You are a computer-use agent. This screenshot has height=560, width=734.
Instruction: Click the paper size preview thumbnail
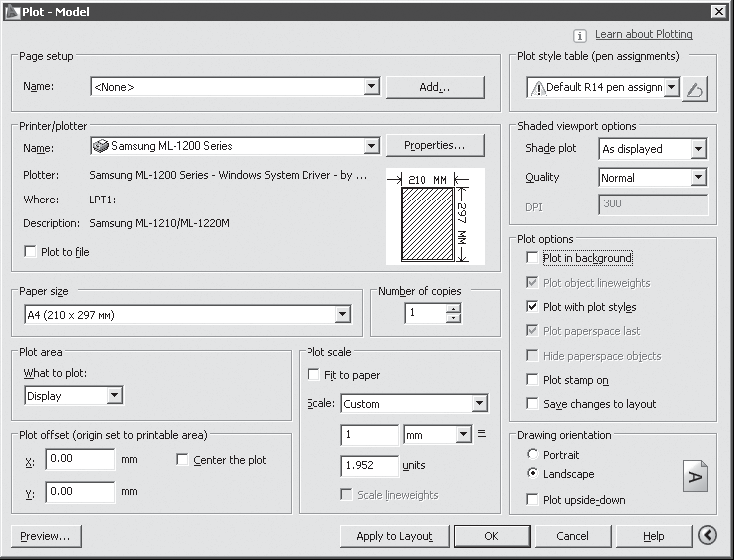[435, 217]
